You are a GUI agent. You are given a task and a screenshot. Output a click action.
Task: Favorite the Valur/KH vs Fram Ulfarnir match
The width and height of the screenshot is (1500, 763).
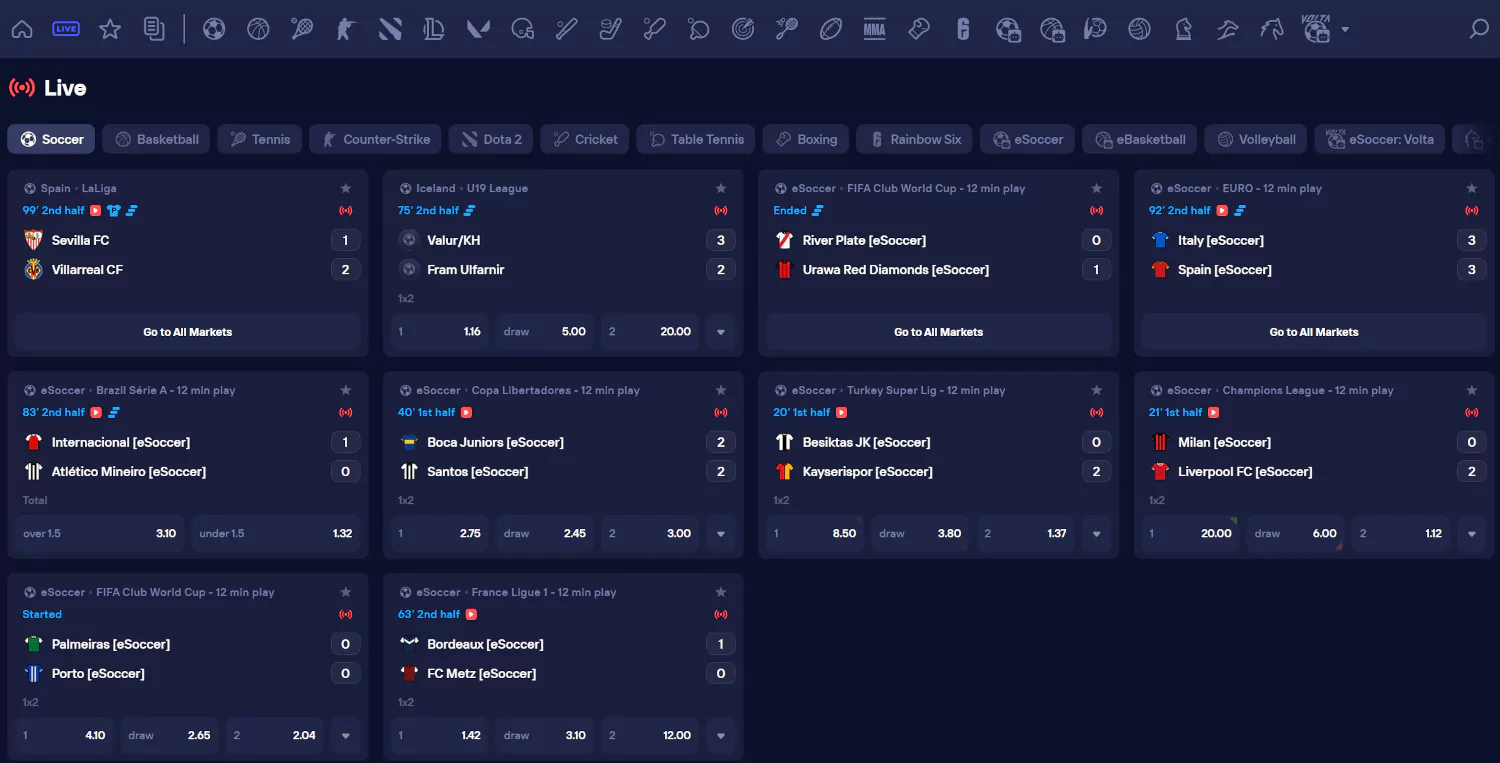(721, 188)
